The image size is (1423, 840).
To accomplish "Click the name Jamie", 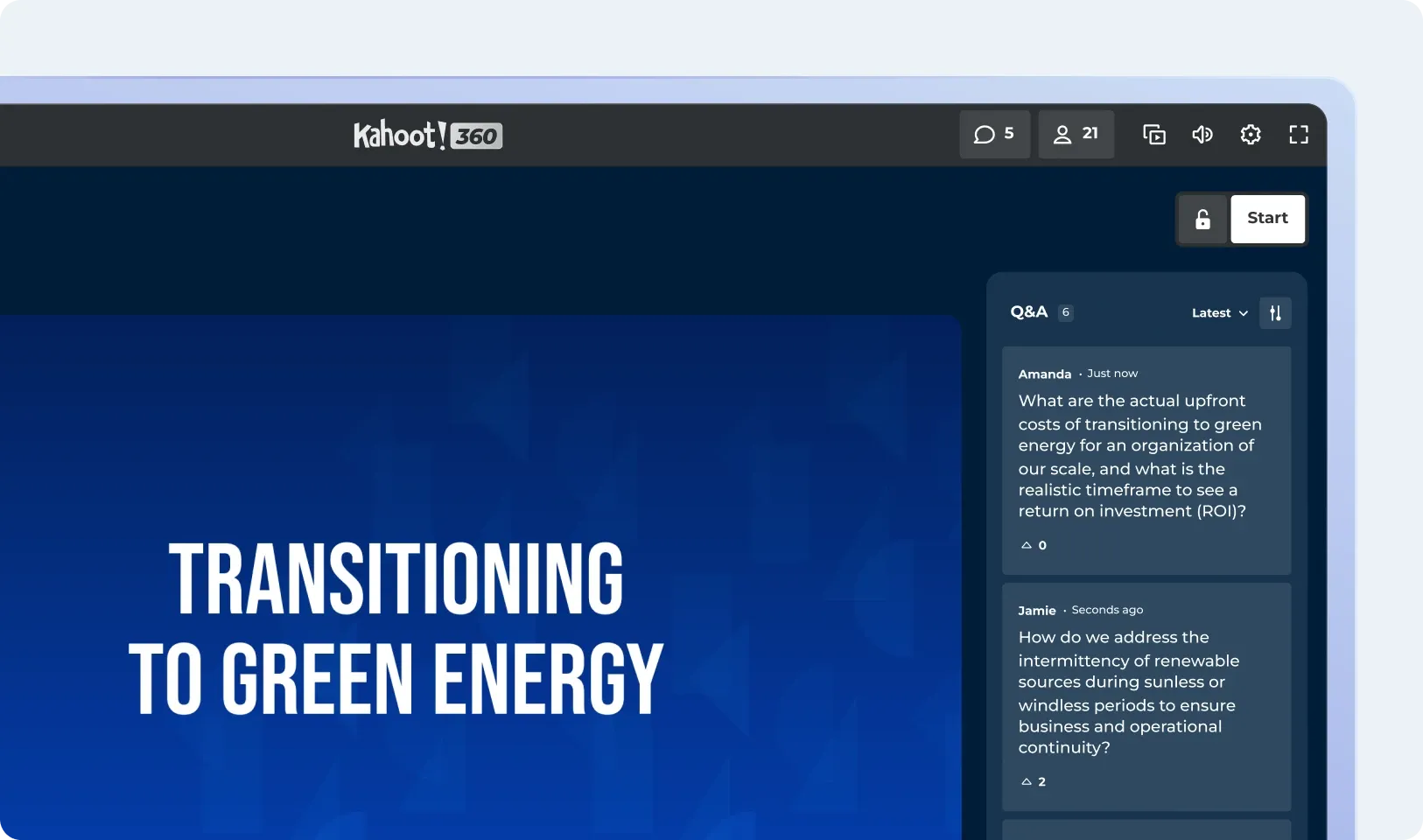I will 1037,611.
